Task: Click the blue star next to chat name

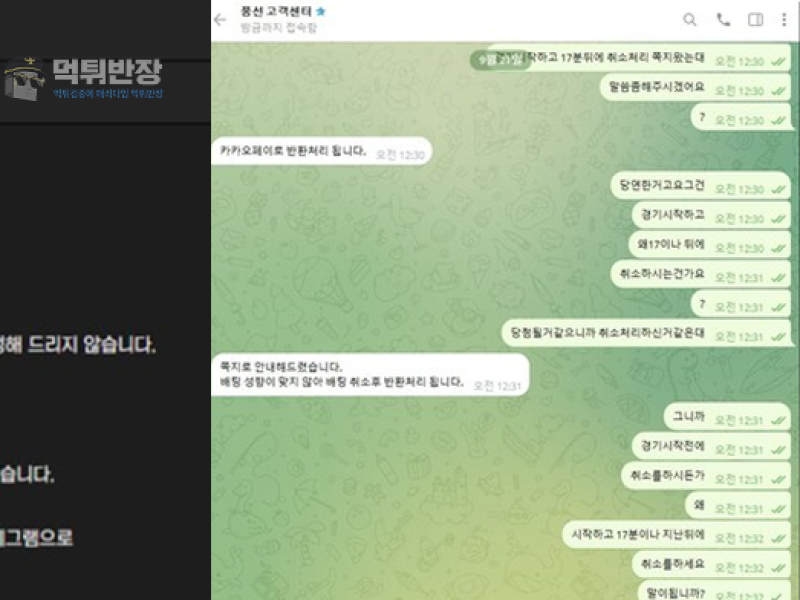Action: click(x=321, y=11)
